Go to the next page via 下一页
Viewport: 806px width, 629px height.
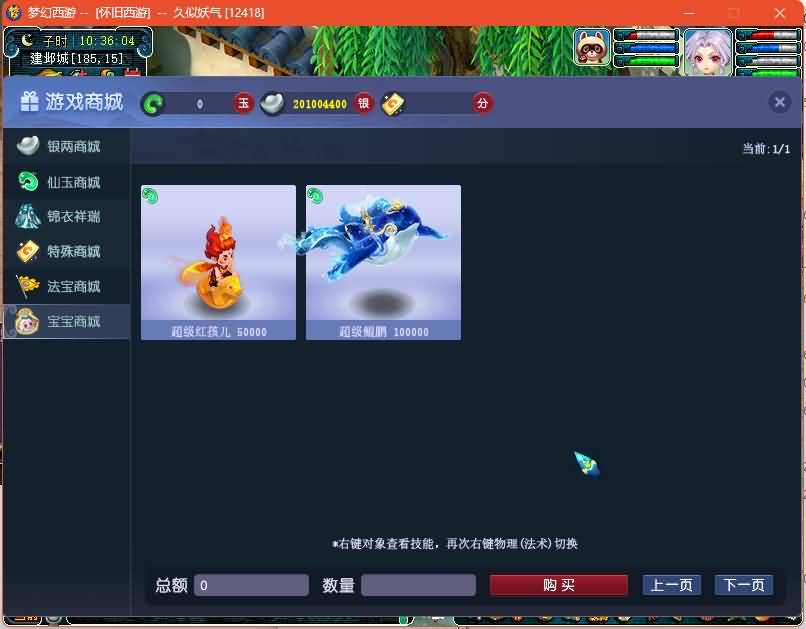pyautogui.click(x=744, y=585)
